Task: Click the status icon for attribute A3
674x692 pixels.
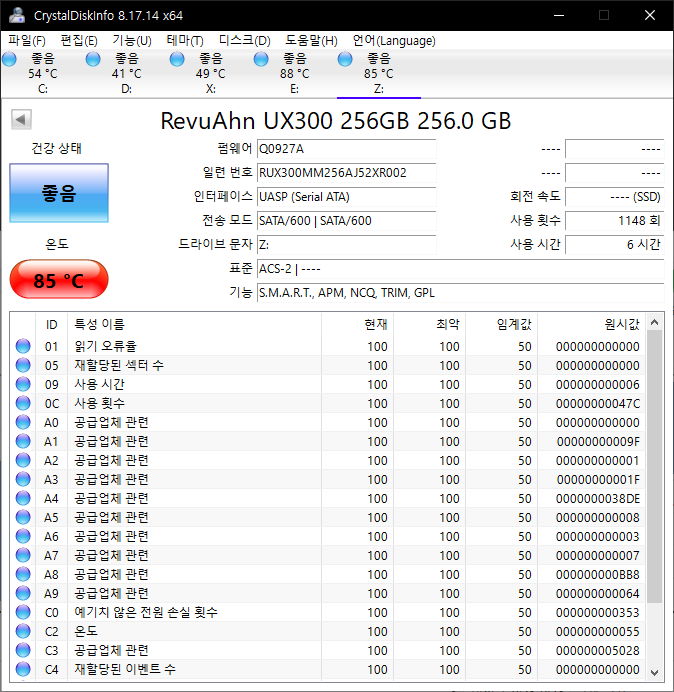Action: pos(23,479)
